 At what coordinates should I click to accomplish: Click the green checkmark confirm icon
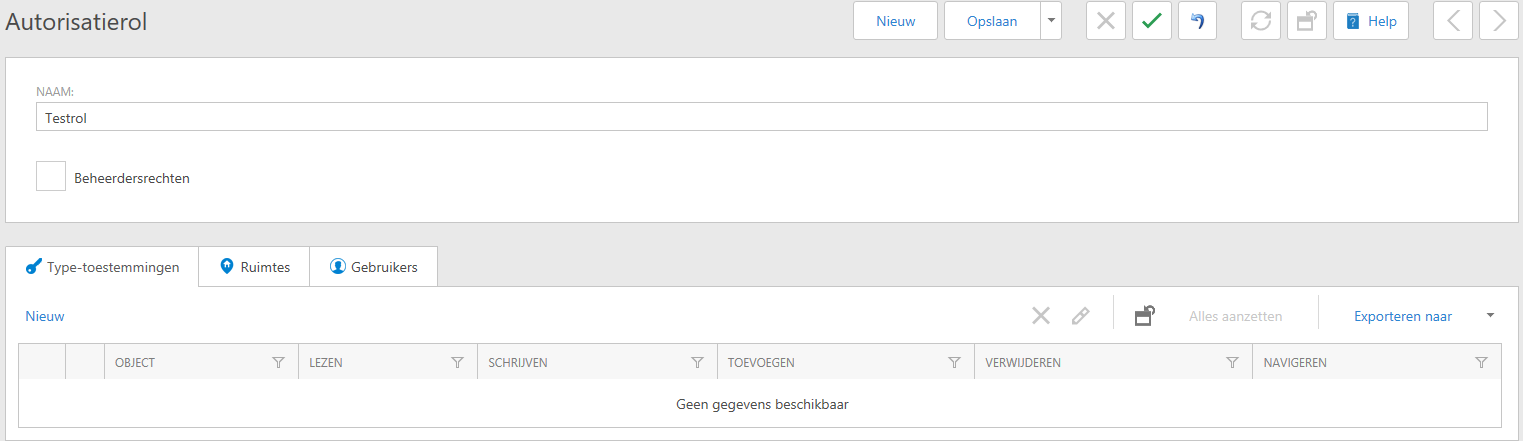pos(1151,21)
